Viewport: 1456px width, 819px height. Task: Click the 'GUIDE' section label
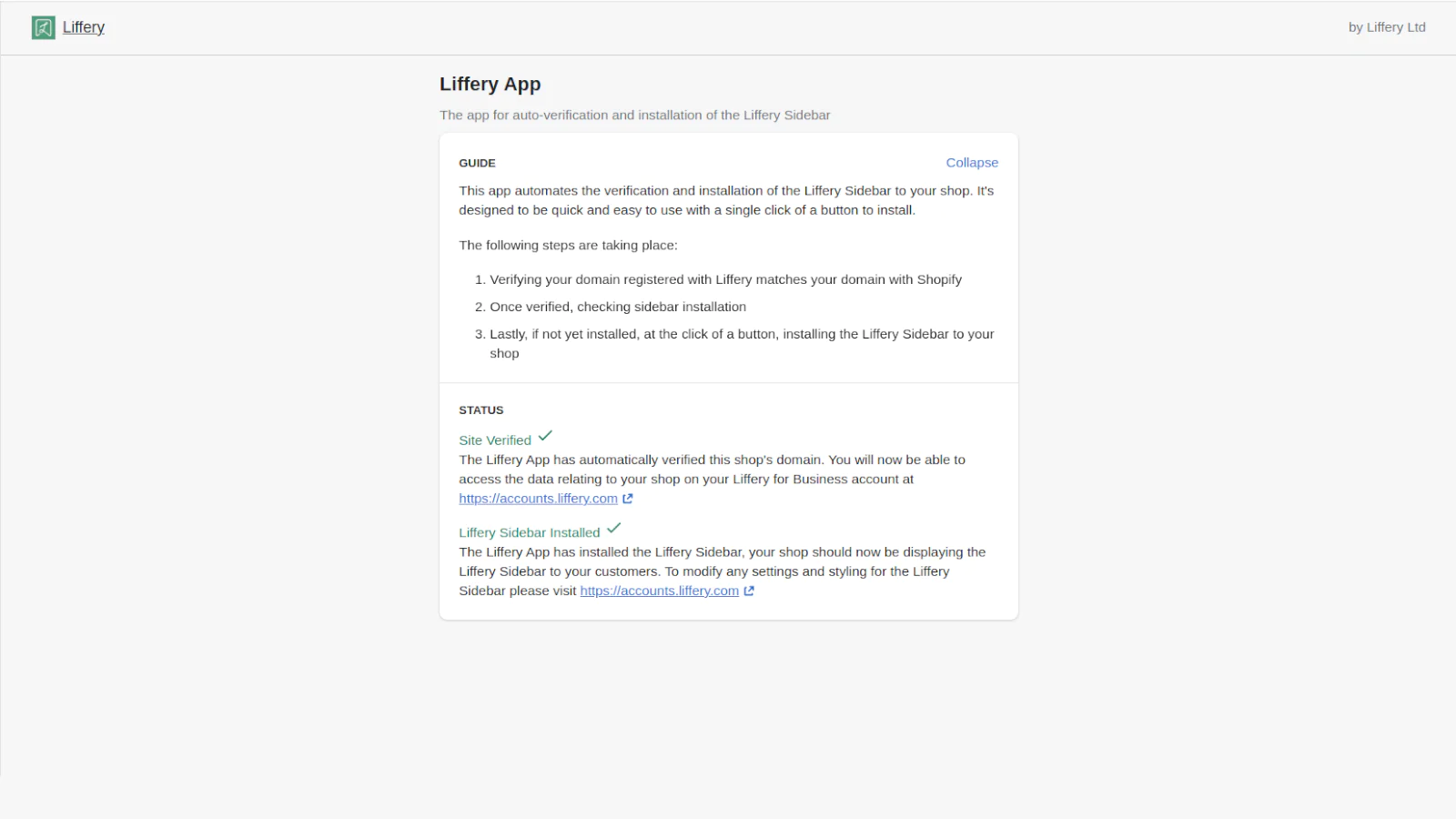click(x=477, y=163)
